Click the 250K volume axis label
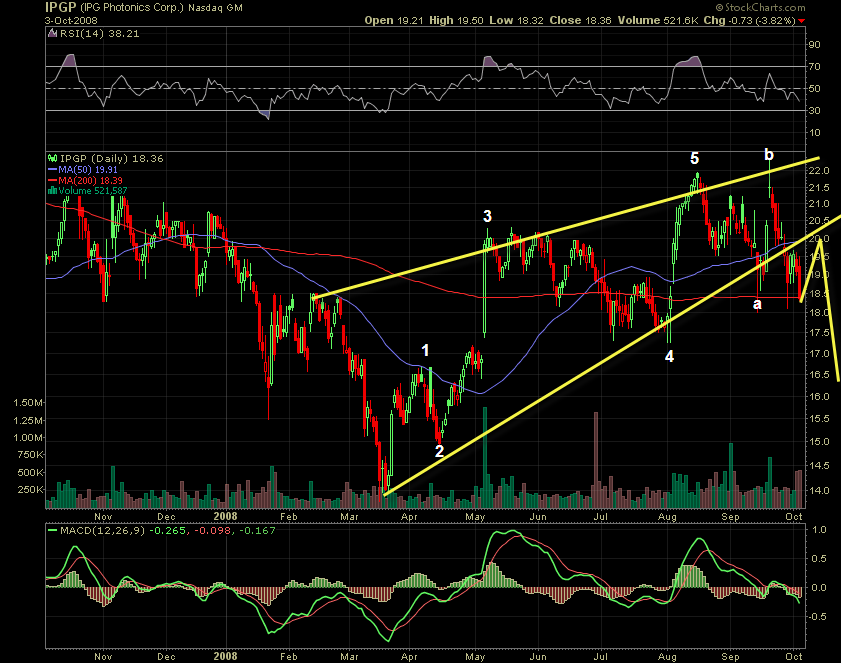The width and height of the screenshot is (841, 663). 30,490
